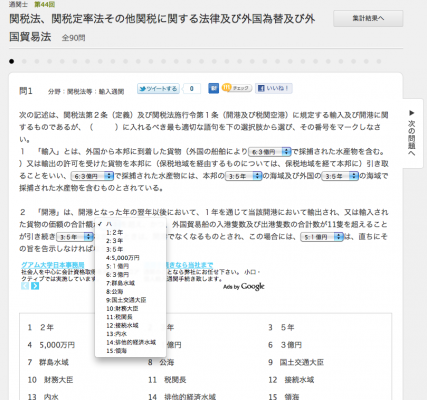Screen dimensions: 427x400
Task: Click answer choice text 1 2年
Action: (x=40, y=328)
